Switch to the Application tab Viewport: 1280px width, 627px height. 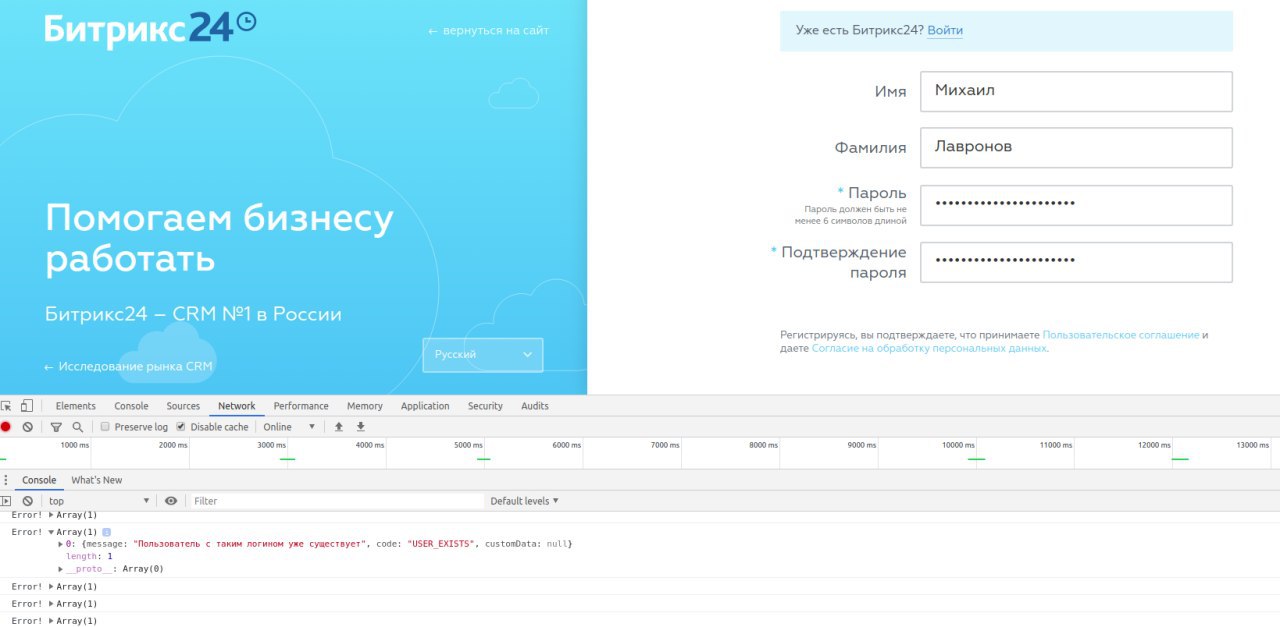click(x=425, y=406)
